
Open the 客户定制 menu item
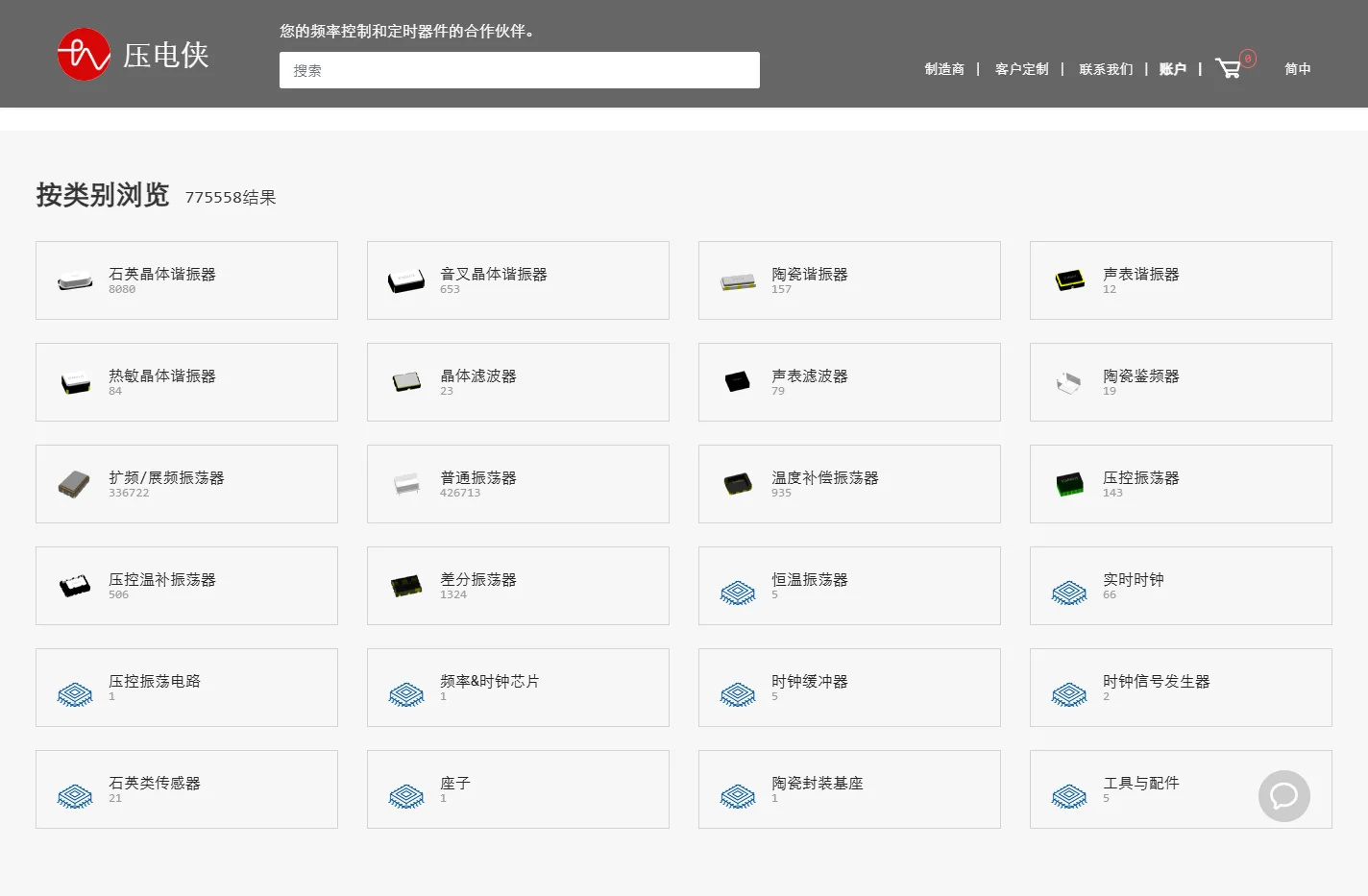tap(1022, 69)
